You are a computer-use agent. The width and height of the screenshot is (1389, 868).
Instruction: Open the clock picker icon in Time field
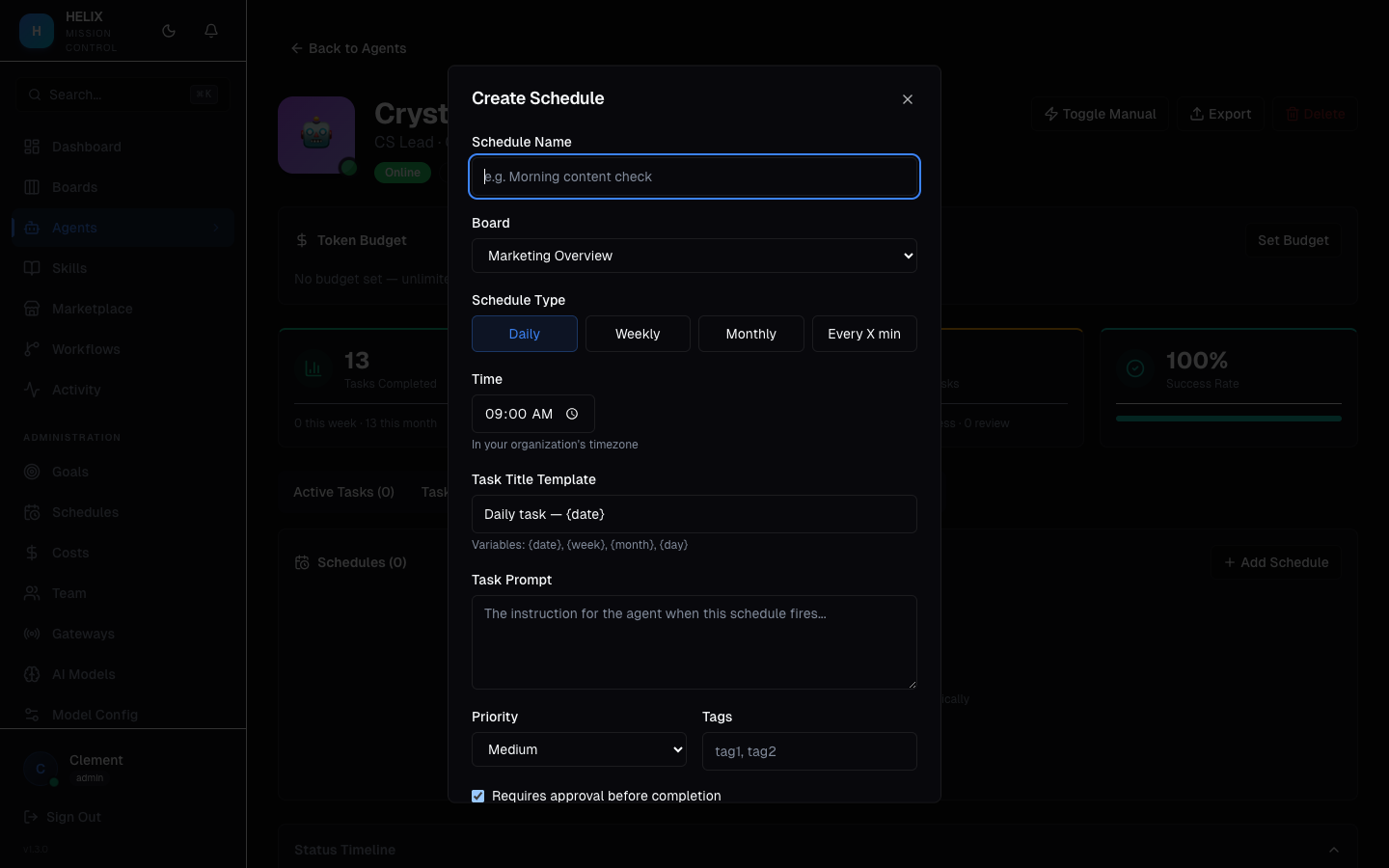click(x=572, y=414)
